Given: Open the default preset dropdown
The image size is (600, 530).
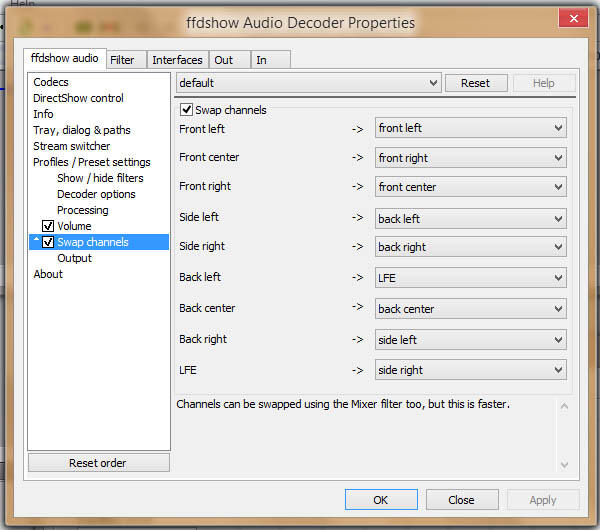Looking at the screenshot, I should (x=309, y=83).
